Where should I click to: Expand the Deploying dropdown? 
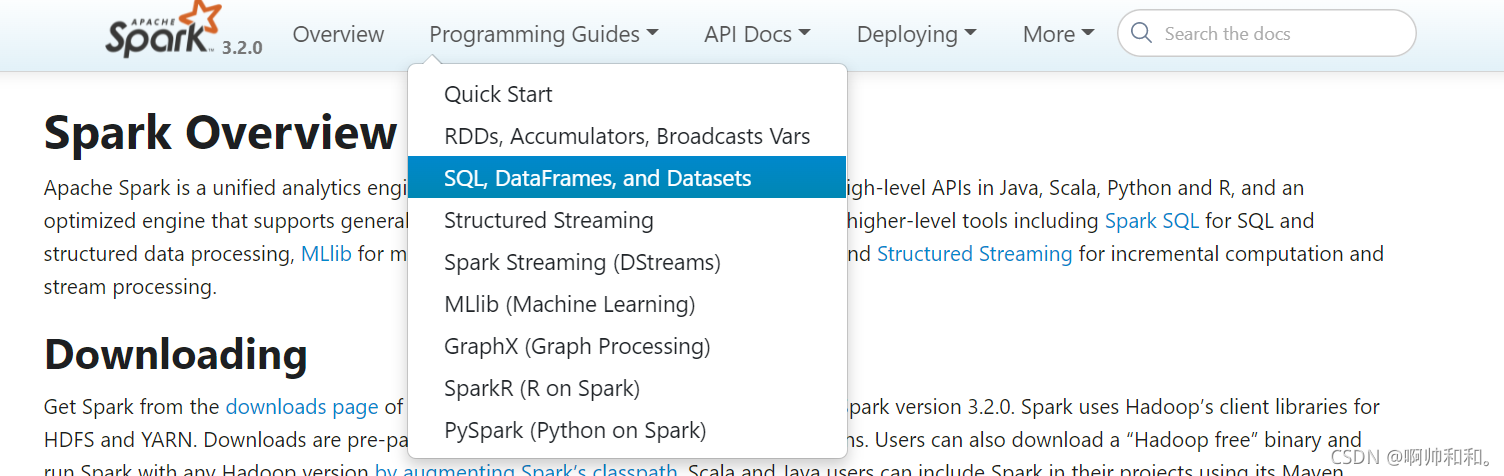tap(916, 34)
